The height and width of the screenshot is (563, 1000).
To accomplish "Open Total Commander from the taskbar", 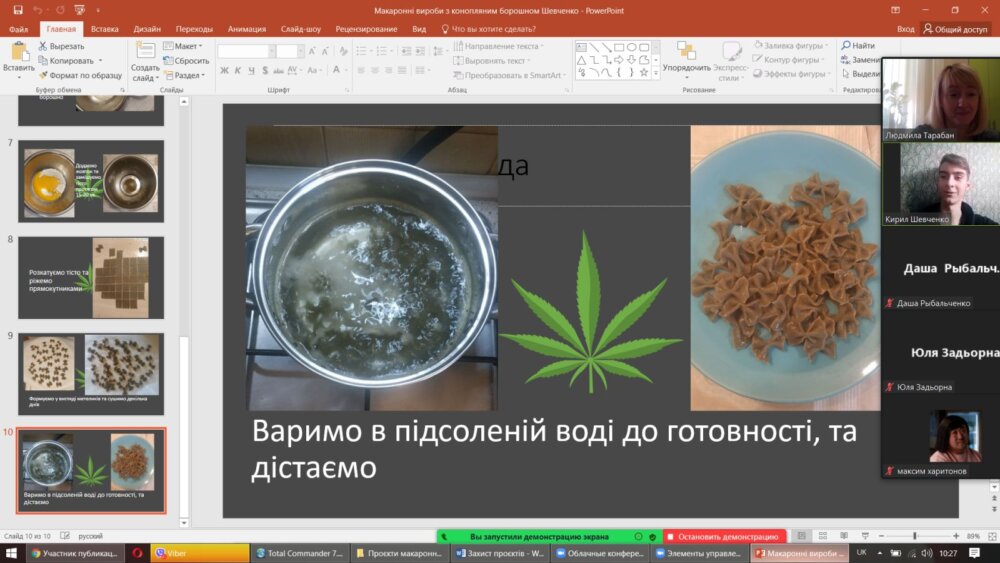I will (x=301, y=553).
